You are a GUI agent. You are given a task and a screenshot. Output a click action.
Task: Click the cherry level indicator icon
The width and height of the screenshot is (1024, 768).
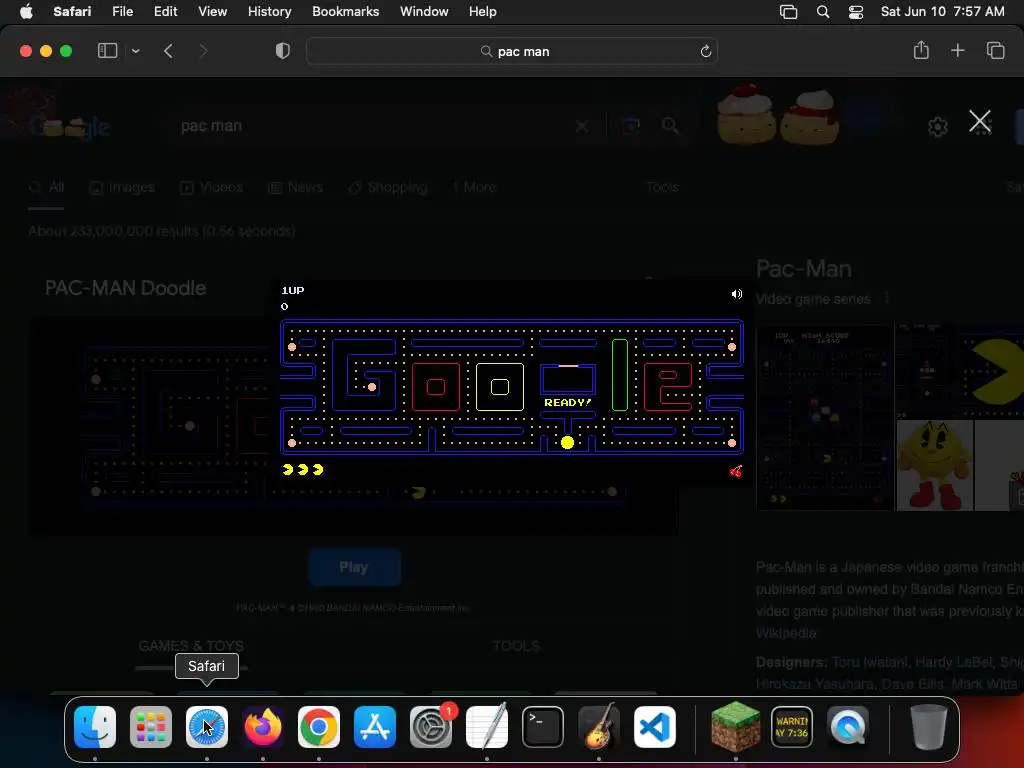click(x=735, y=471)
